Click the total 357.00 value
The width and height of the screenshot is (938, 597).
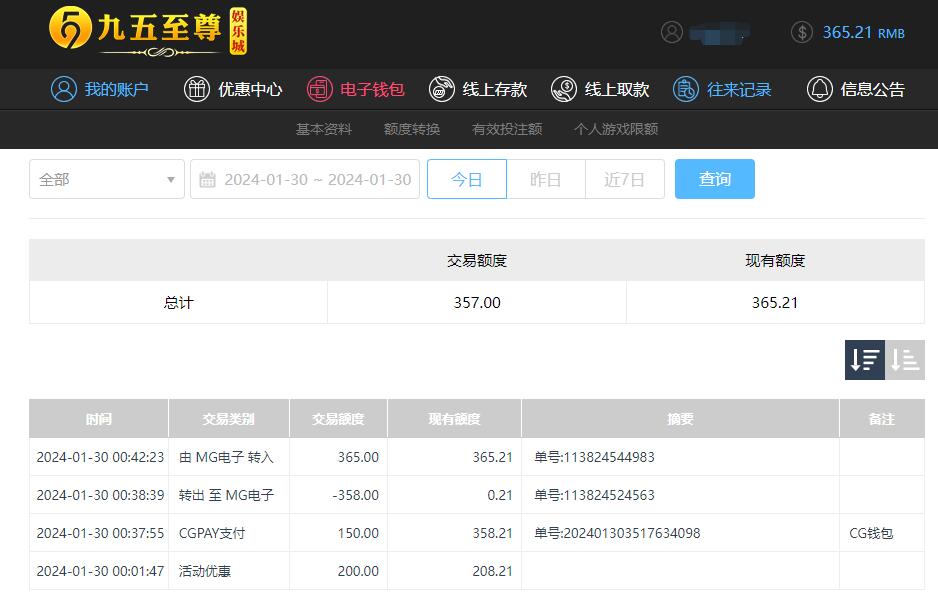coord(477,303)
